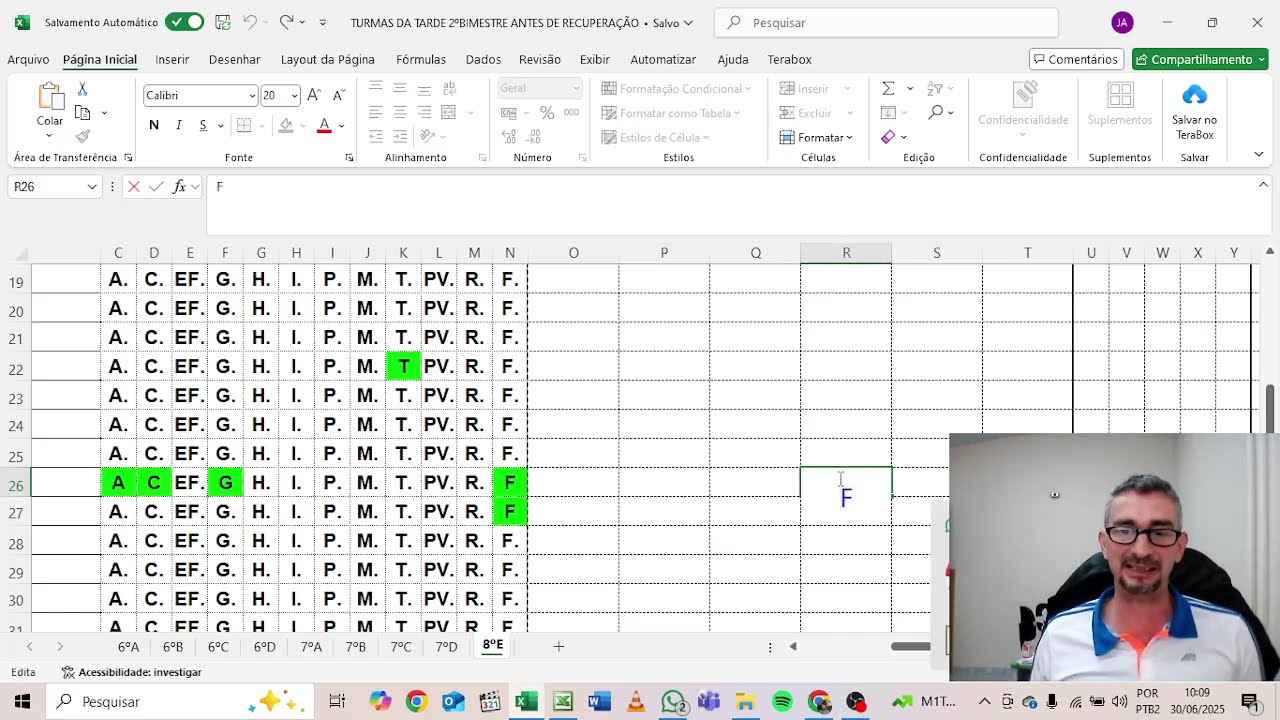This screenshot has width=1280, height=720.
Task: Click the Decrease Font Size icon
Action: 340,95
